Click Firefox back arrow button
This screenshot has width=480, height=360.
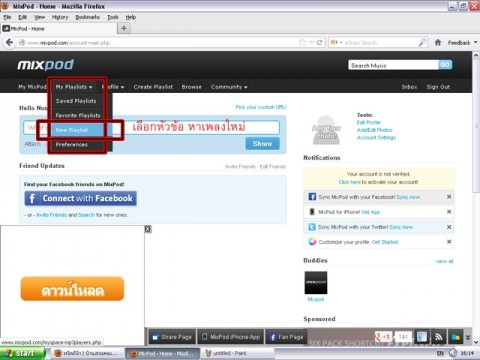pyautogui.click(x=10, y=43)
